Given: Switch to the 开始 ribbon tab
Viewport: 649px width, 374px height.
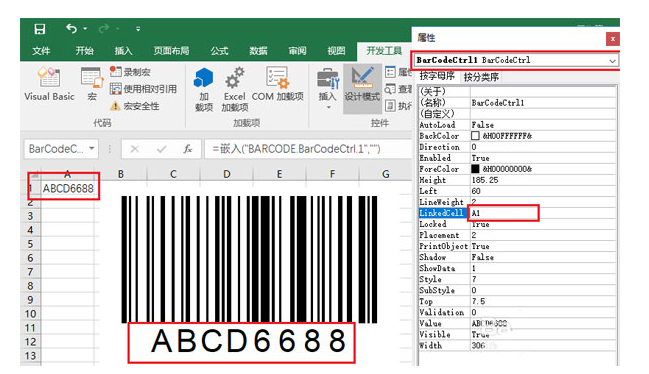Looking at the screenshot, I should (x=84, y=51).
